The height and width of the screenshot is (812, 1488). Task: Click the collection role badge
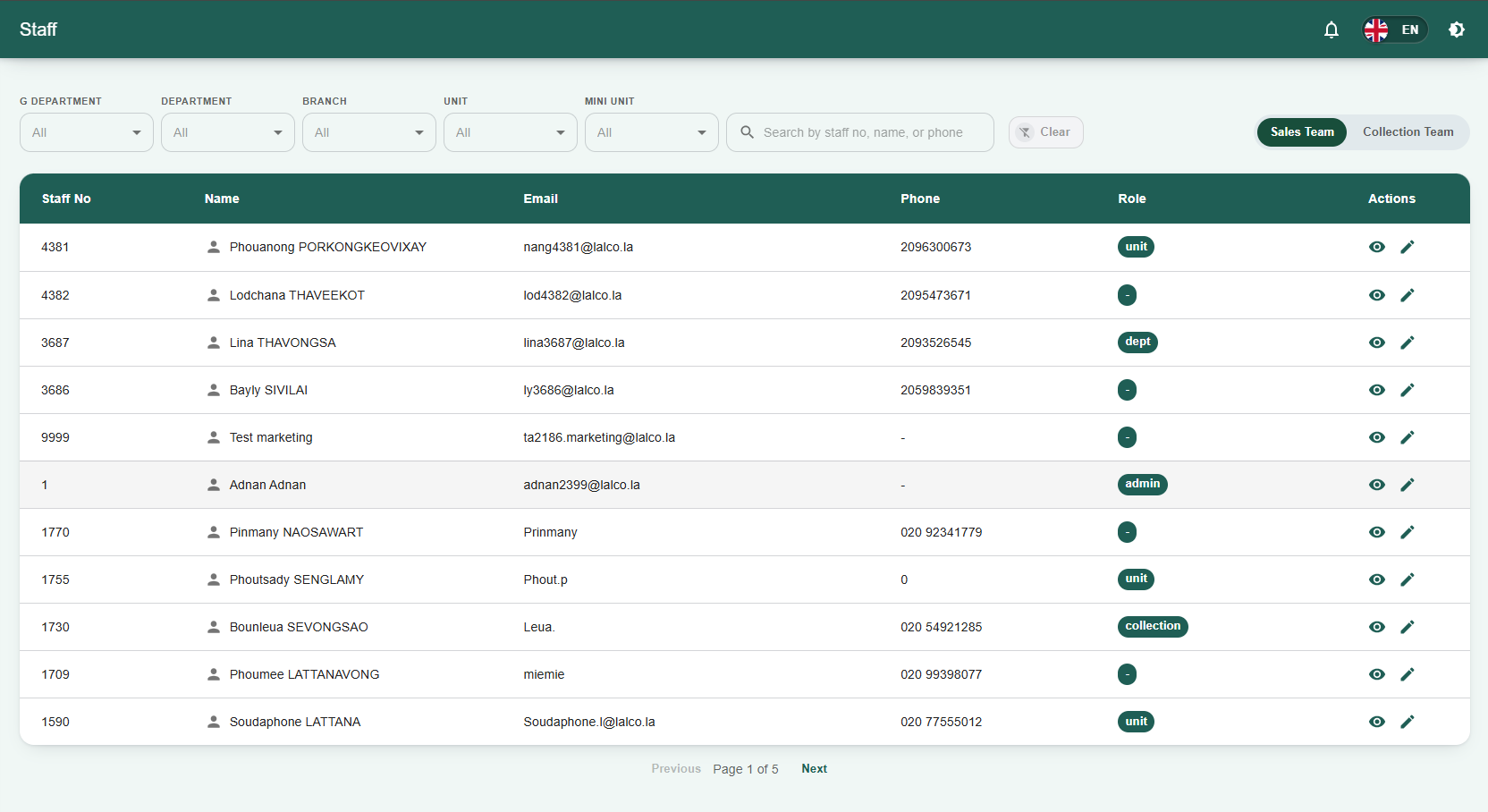[1153, 626]
